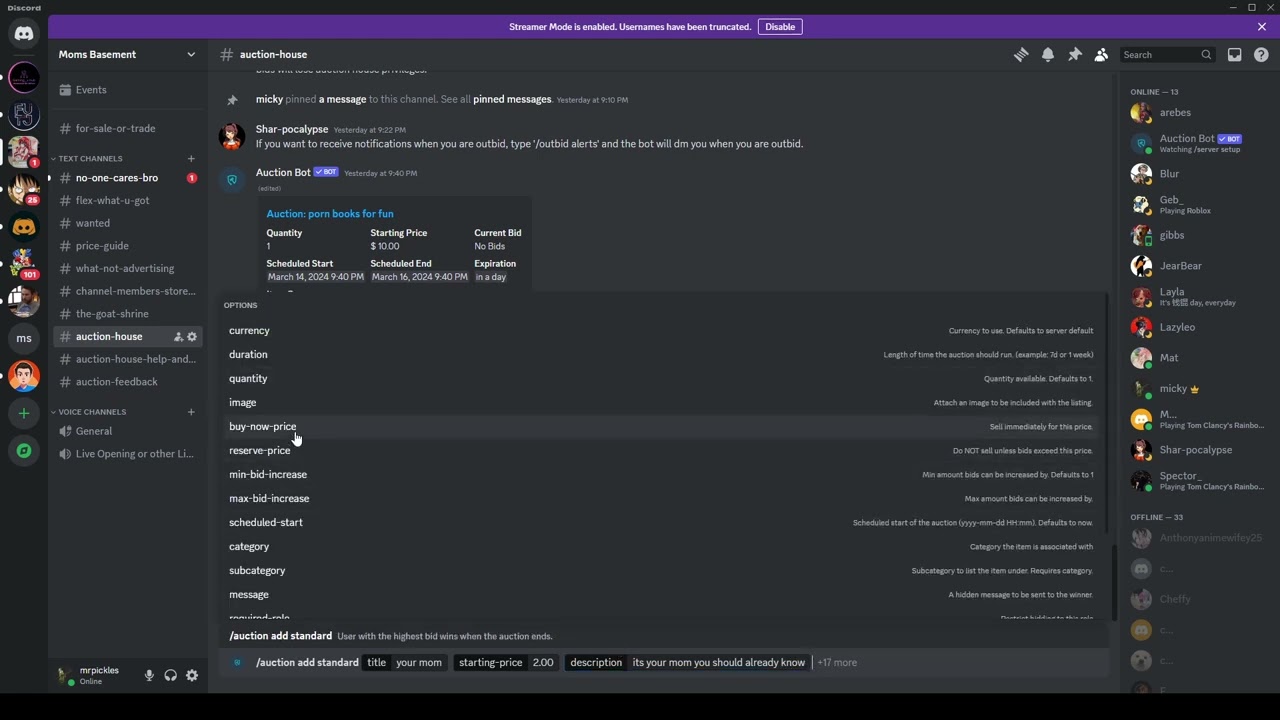The width and height of the screenshot is (1280, 720).
Task: Open the Events item
Action: (127, 90)
